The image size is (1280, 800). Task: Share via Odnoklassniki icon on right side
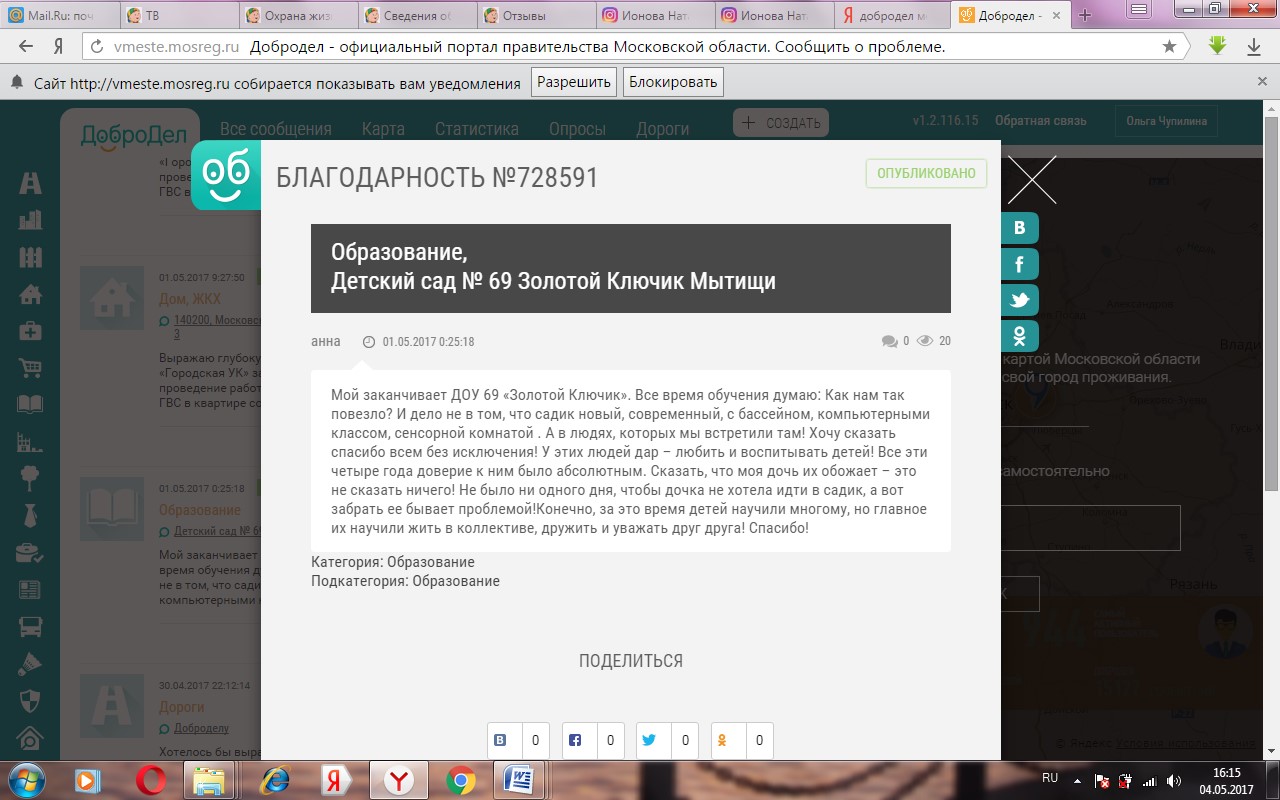1020,336
